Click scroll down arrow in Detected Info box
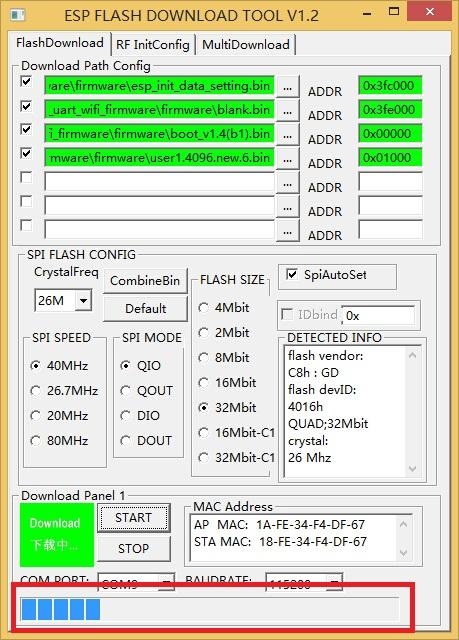Viewport: 459px width, 640px height. [412, 468]
